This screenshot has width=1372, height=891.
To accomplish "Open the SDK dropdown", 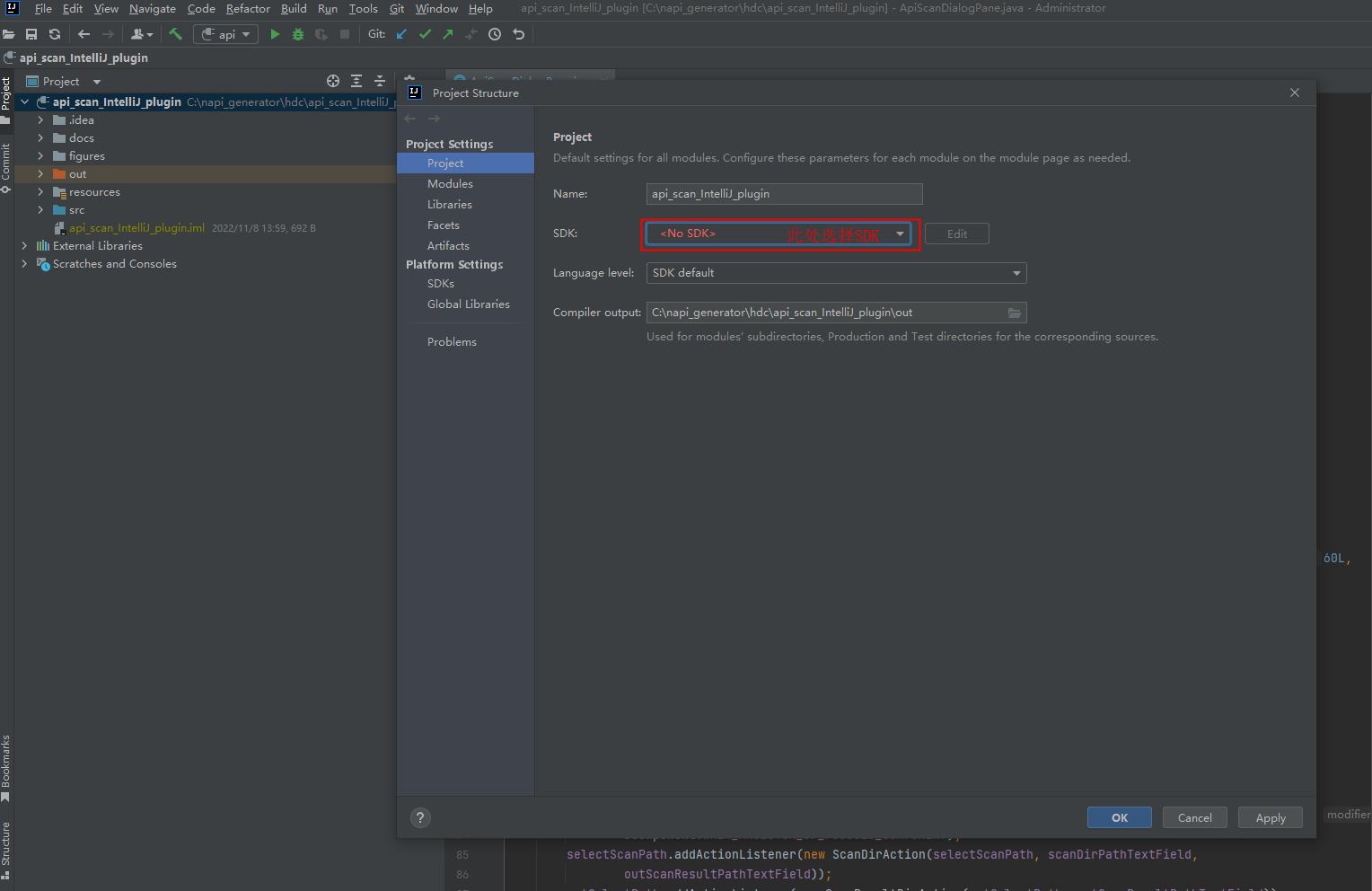I will click(900, 234).
